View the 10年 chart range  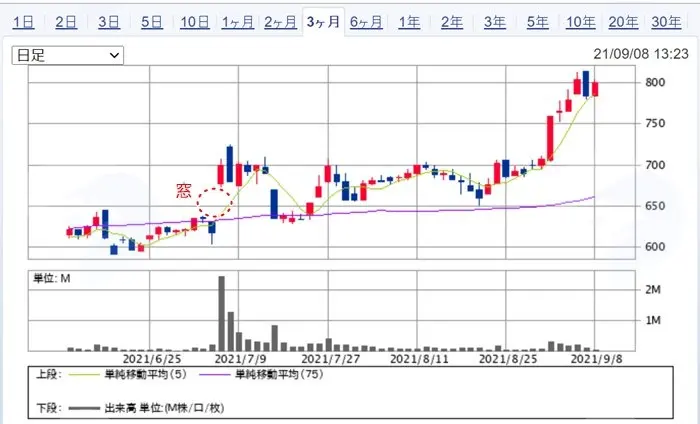(x=580, y=22)
